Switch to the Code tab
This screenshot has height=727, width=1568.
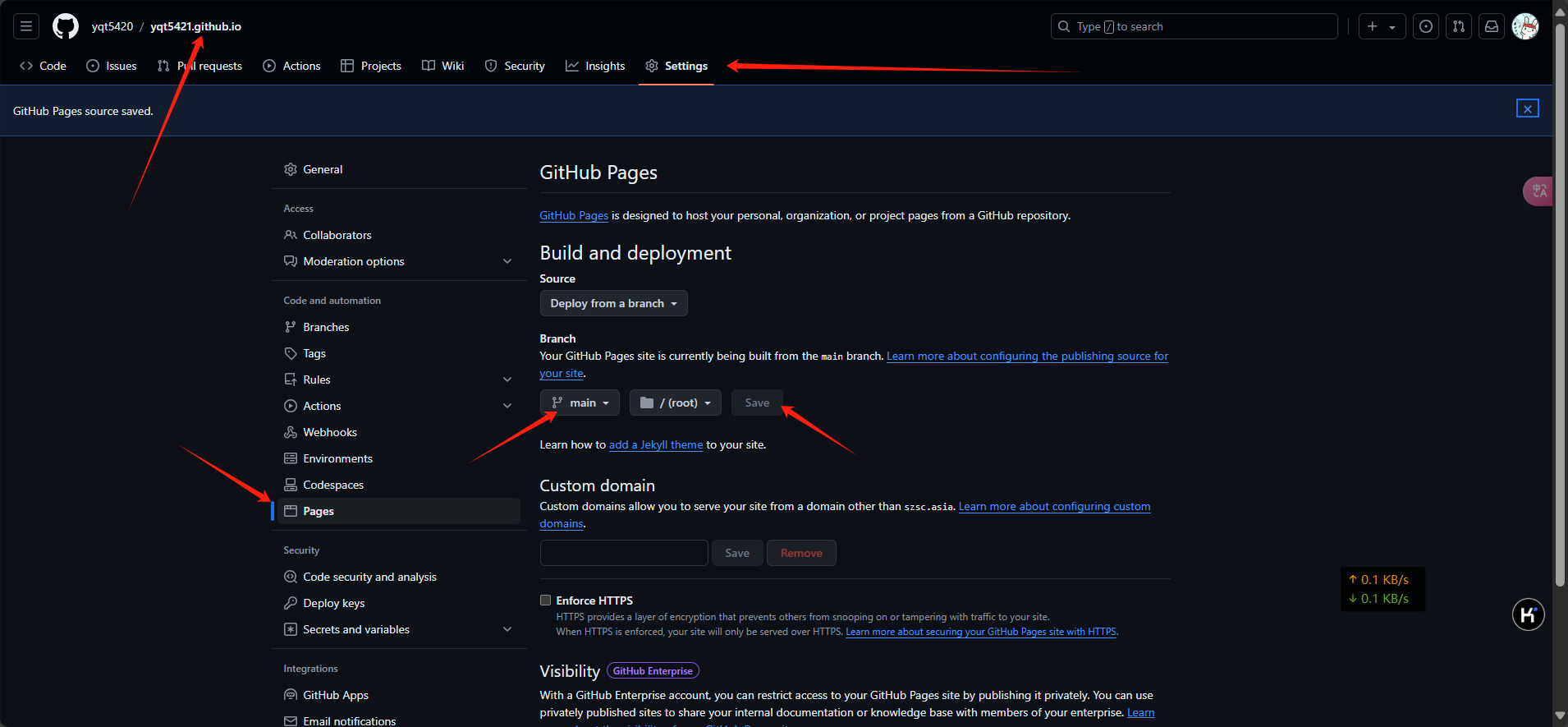coord(43,66)
